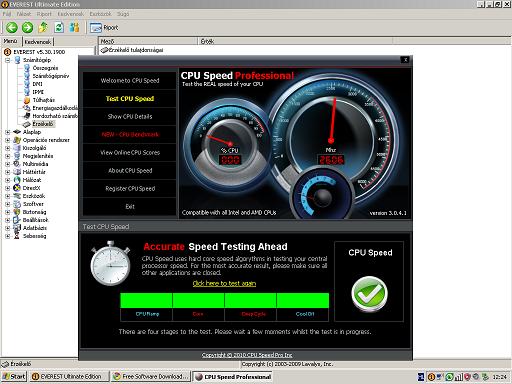The image size is (512, 384).
Task: Expand the Alaplap tree node
Action: point(8,132)
